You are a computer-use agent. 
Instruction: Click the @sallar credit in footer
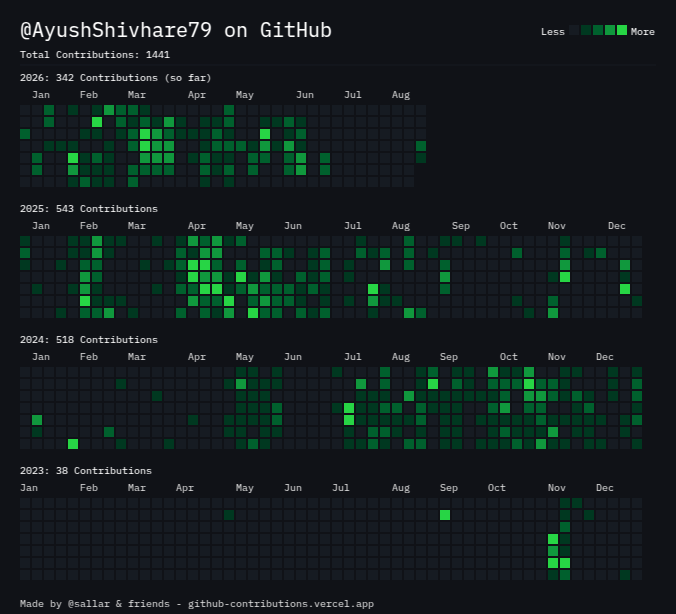(89, 604)
